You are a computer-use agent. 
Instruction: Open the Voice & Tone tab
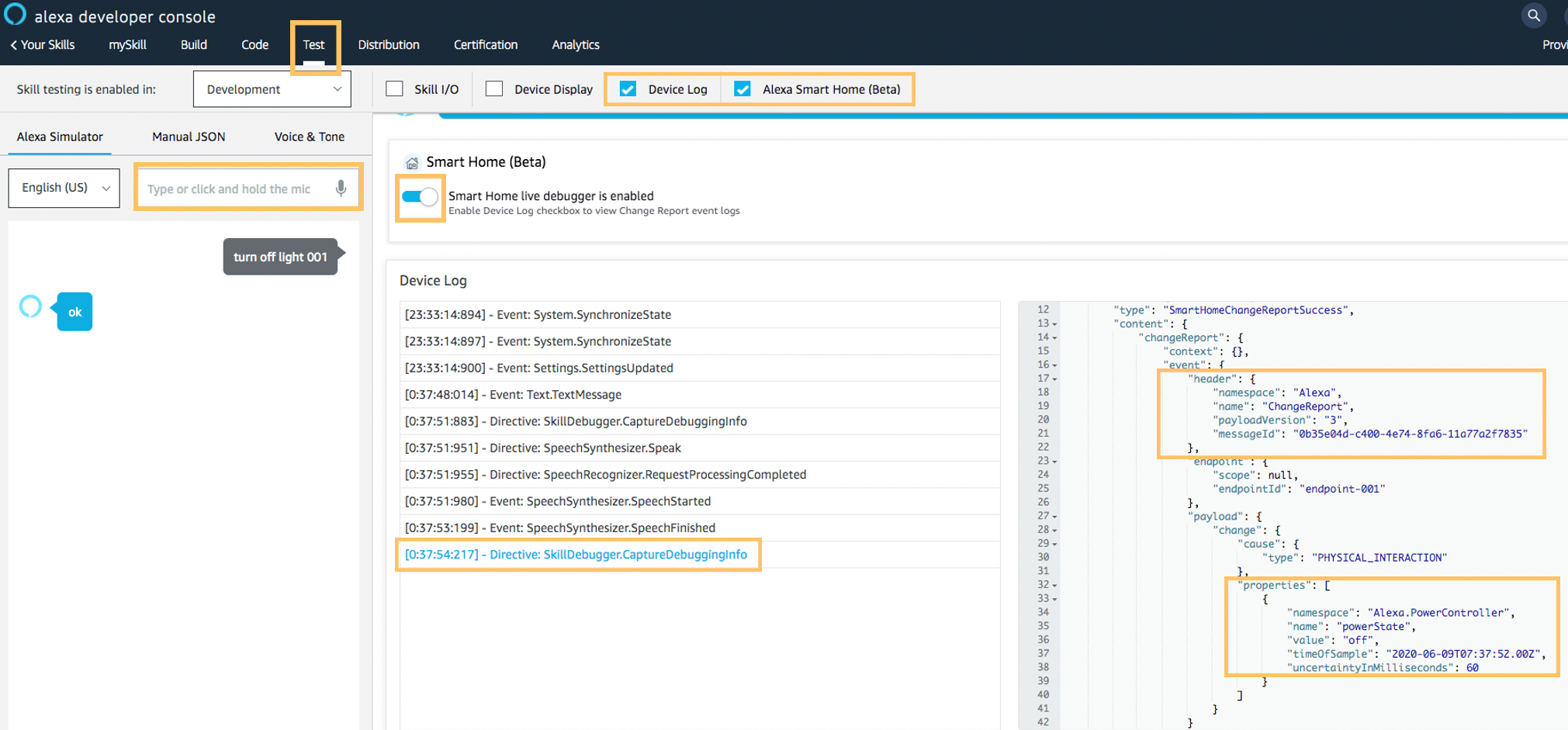coord(309,137)
